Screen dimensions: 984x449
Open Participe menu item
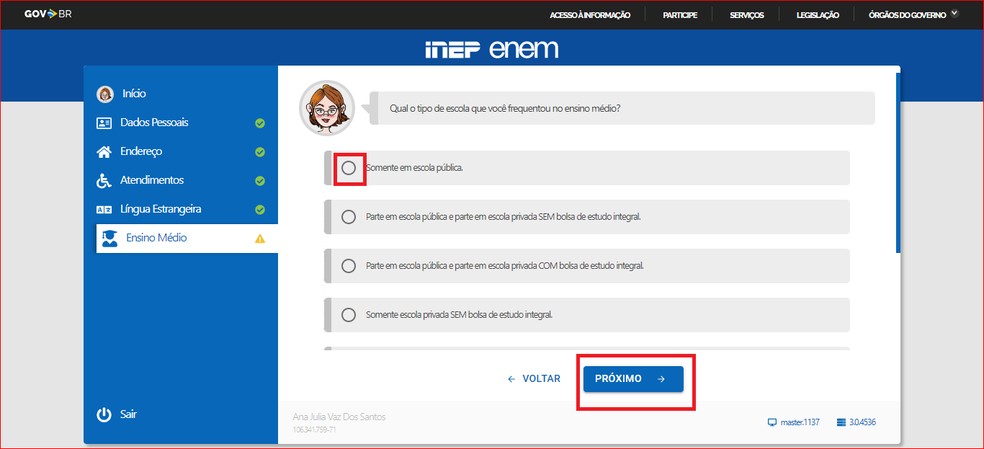click(x=680, y=15)
